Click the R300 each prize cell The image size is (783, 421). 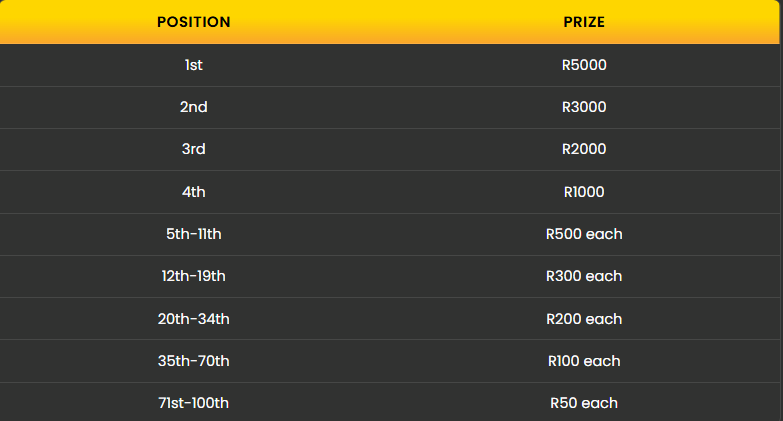point(584,276)
